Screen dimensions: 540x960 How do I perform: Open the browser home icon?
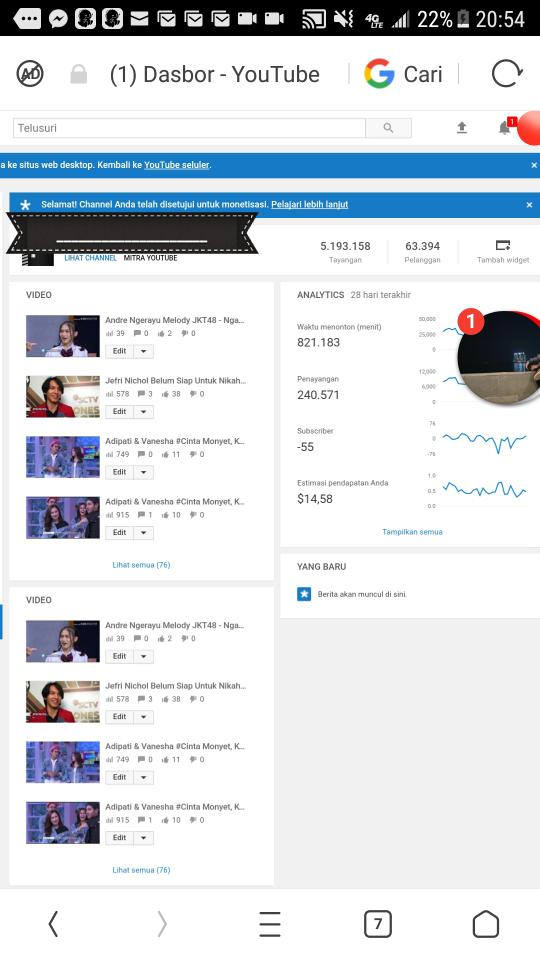point(486,923)
